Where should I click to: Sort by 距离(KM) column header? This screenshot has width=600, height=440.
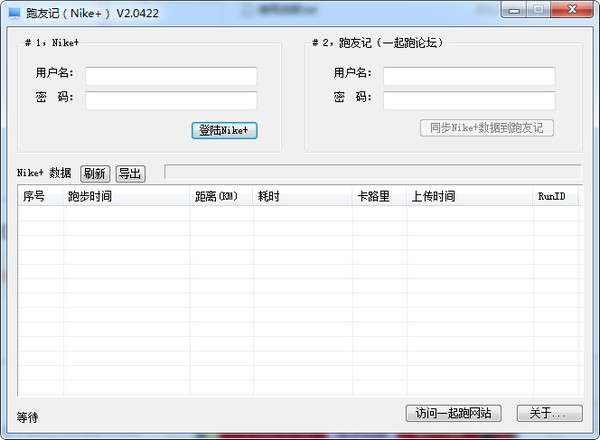click(221, 197)
